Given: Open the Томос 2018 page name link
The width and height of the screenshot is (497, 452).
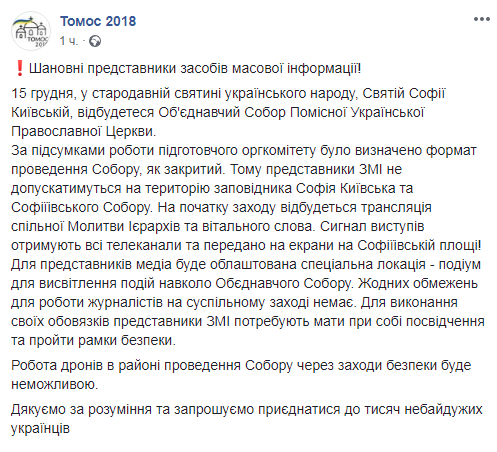Looking at the screenshot, I should coord(98,21).
